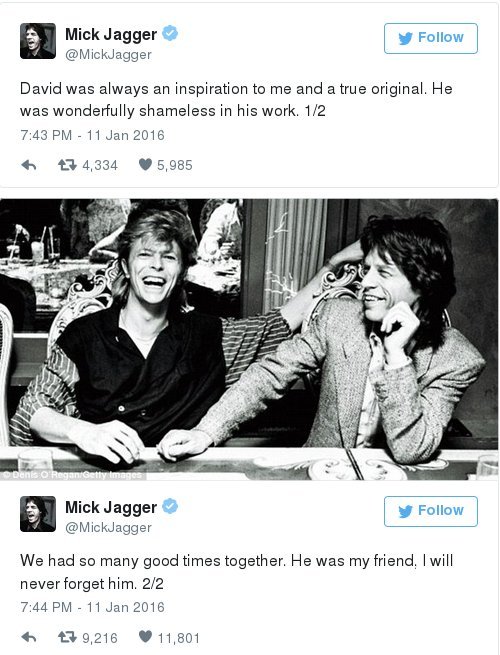Open Mick Jagger avatar in first tweet
500x655 pixels.
click(x=38, y=41)
